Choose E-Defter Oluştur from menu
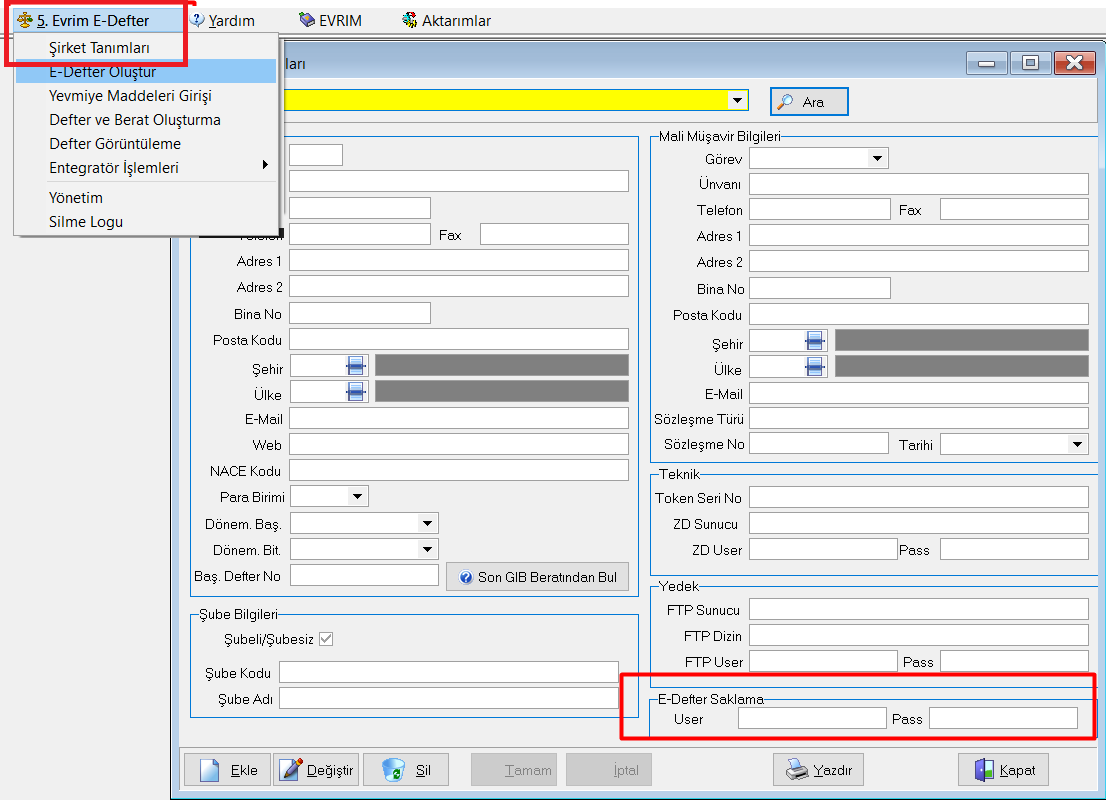This screenshot has width=1106, height=800. 145,72
